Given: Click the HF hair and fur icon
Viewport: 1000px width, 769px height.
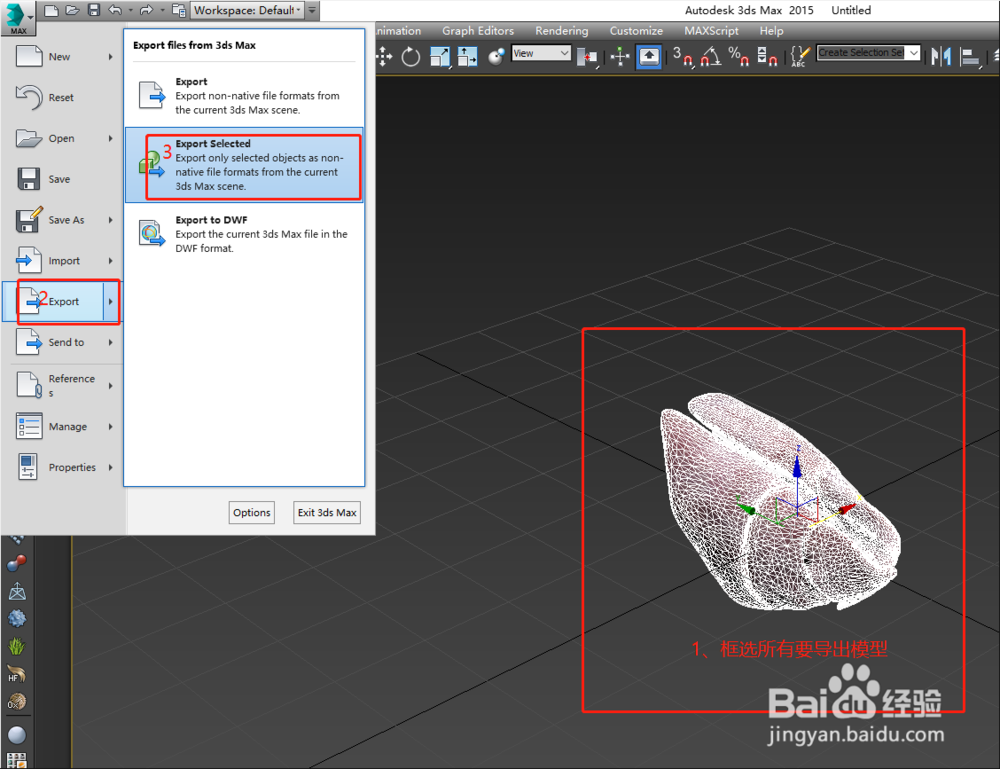Looking at the screenshot, I should click(17, 674).
